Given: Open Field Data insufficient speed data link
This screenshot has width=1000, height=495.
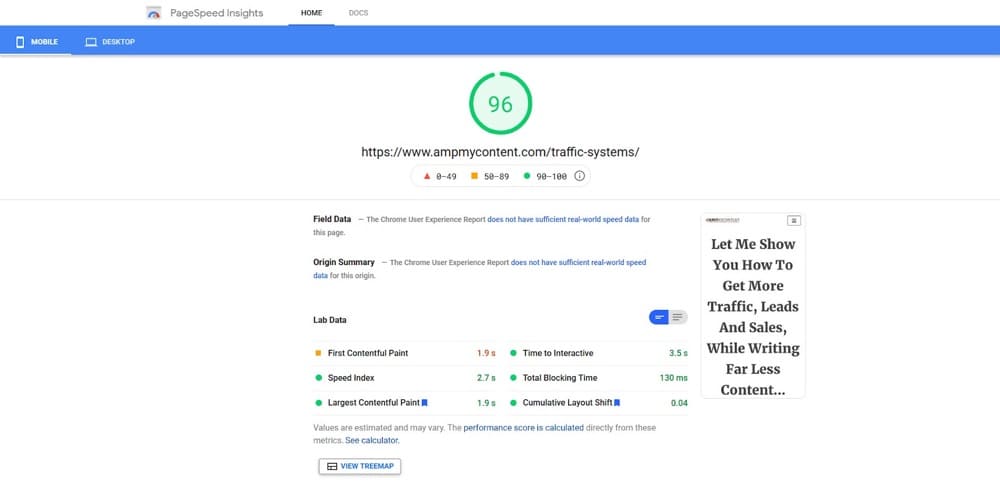Looking at the screenshot, I should [x=563, y=219].
